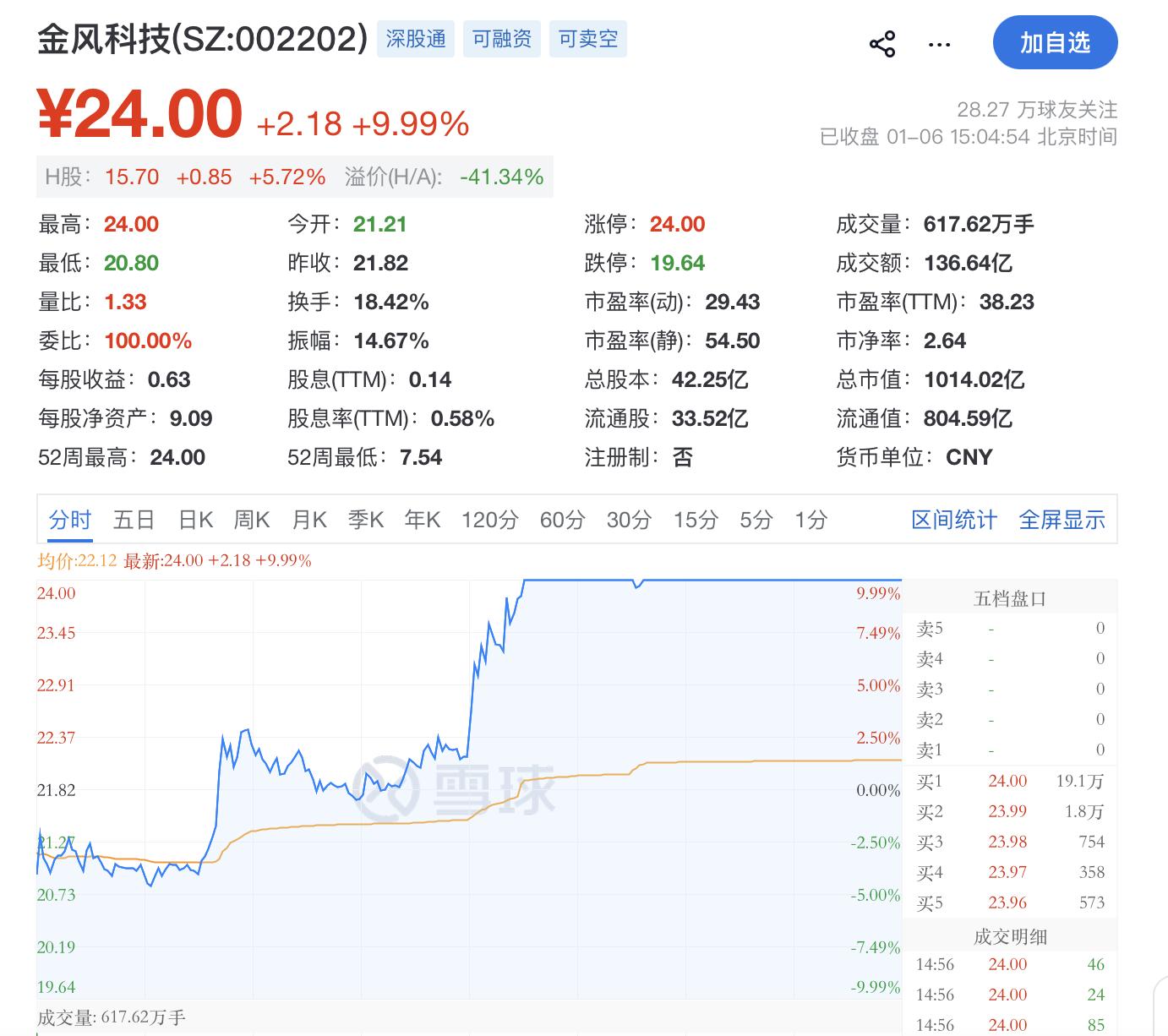The width and height of the screenshot is (1168, 1036).
Task: Click the 总市值 value 1014.02亿
Action: tap(974, 379)
